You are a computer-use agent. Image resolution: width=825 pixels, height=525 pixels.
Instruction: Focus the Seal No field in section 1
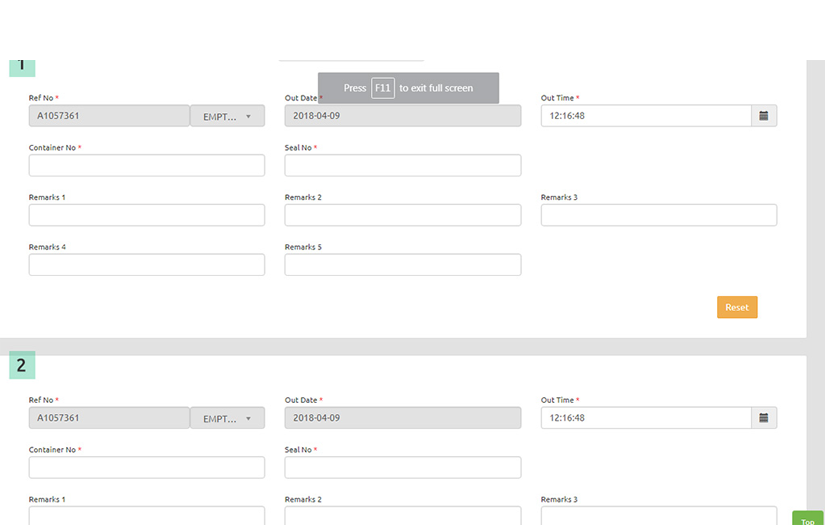tap(403, 165)
